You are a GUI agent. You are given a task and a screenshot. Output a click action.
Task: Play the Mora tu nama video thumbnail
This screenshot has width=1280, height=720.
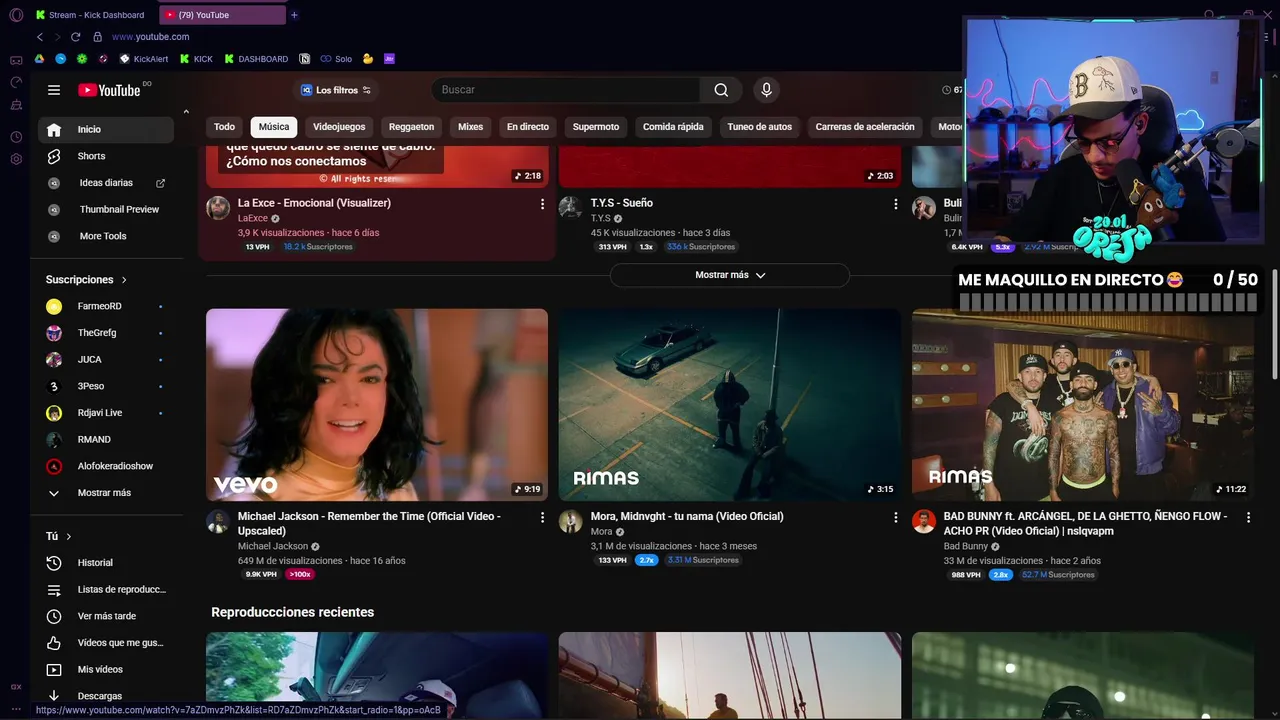click(730, 404)
